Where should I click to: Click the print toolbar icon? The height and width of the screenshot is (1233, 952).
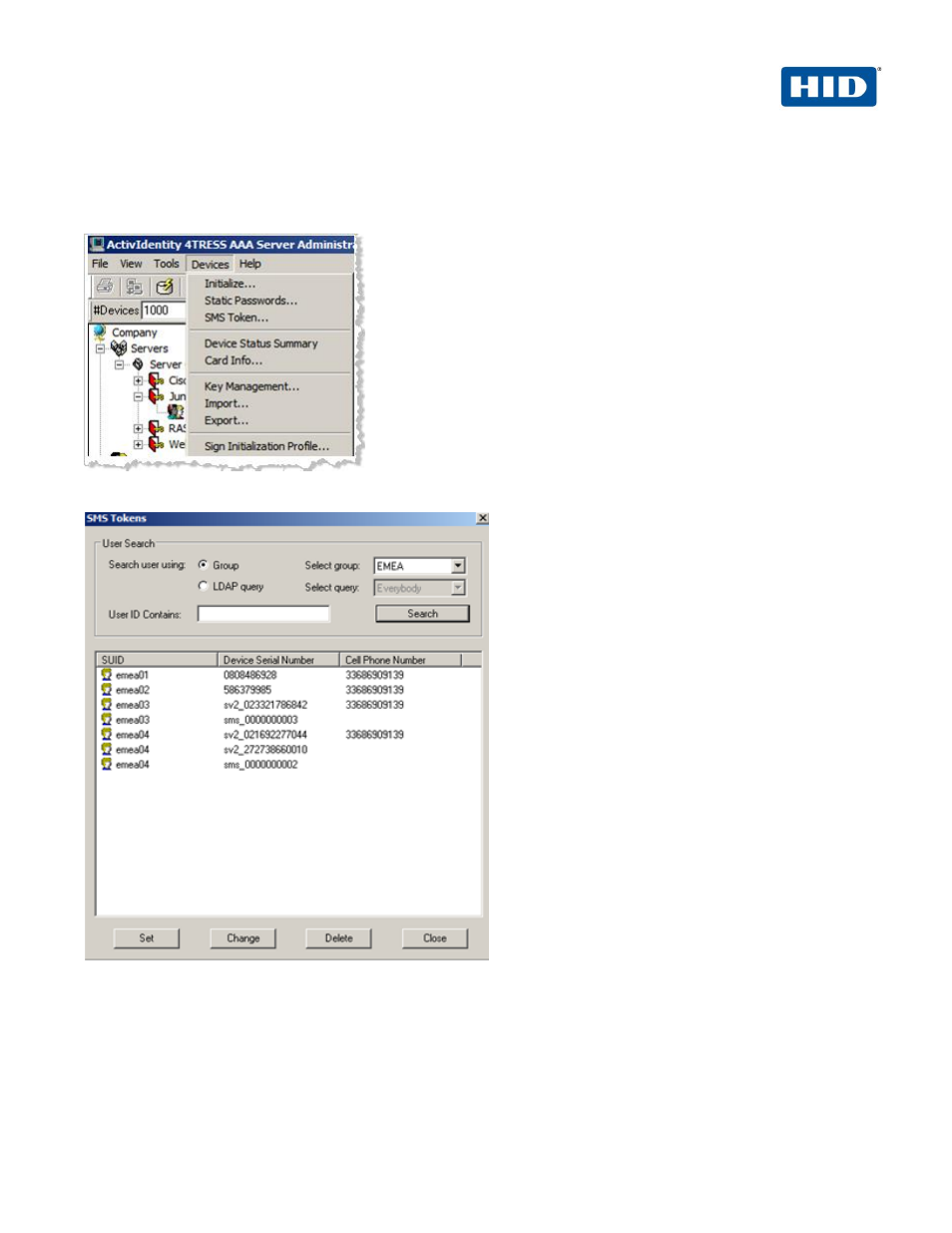pyautogui.click(x=105, y=287)
